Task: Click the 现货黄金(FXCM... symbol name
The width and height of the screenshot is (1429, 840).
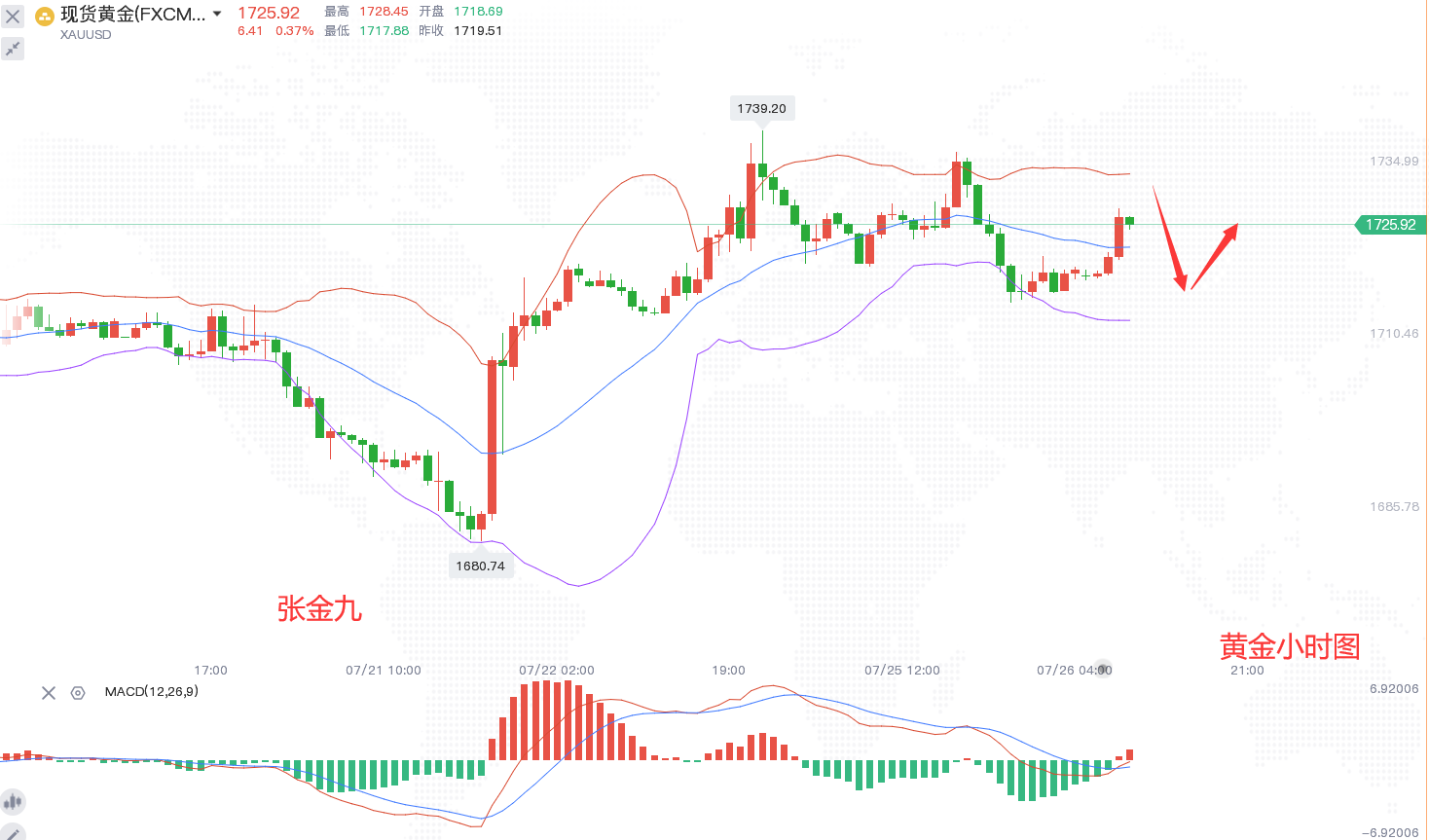Action: [133, 15]
